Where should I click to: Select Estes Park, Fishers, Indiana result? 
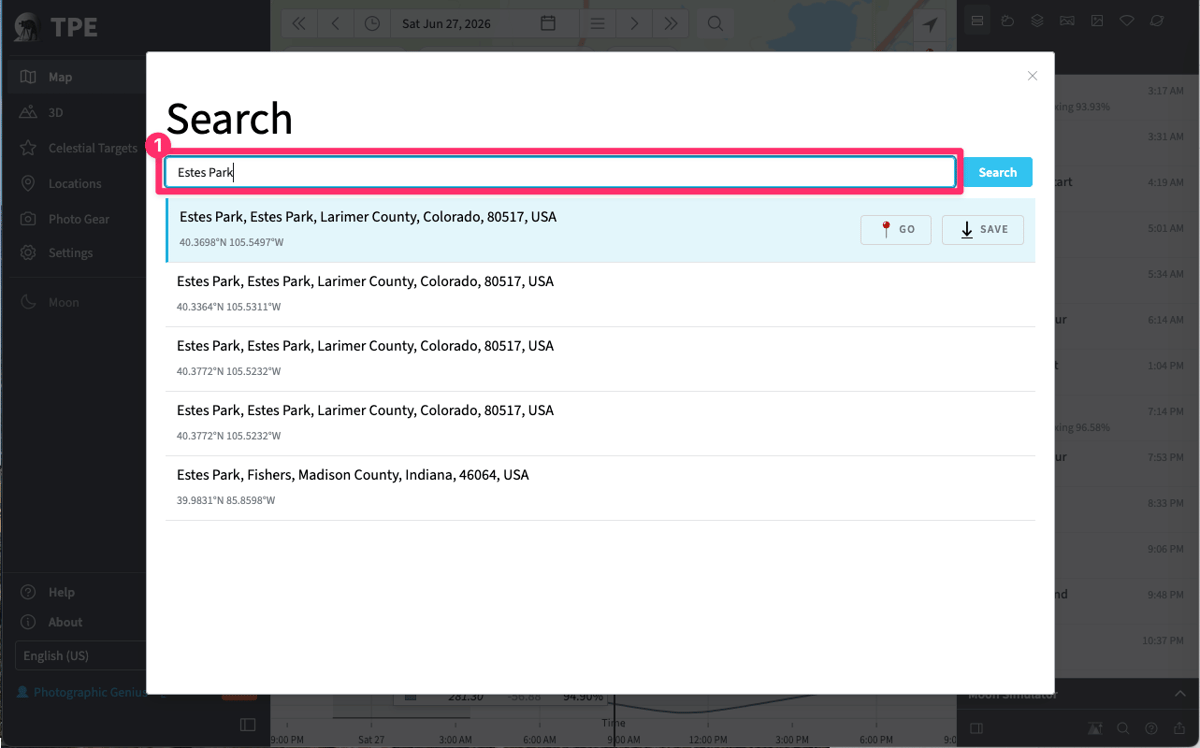pyautogui.click(x=600, y=488)
